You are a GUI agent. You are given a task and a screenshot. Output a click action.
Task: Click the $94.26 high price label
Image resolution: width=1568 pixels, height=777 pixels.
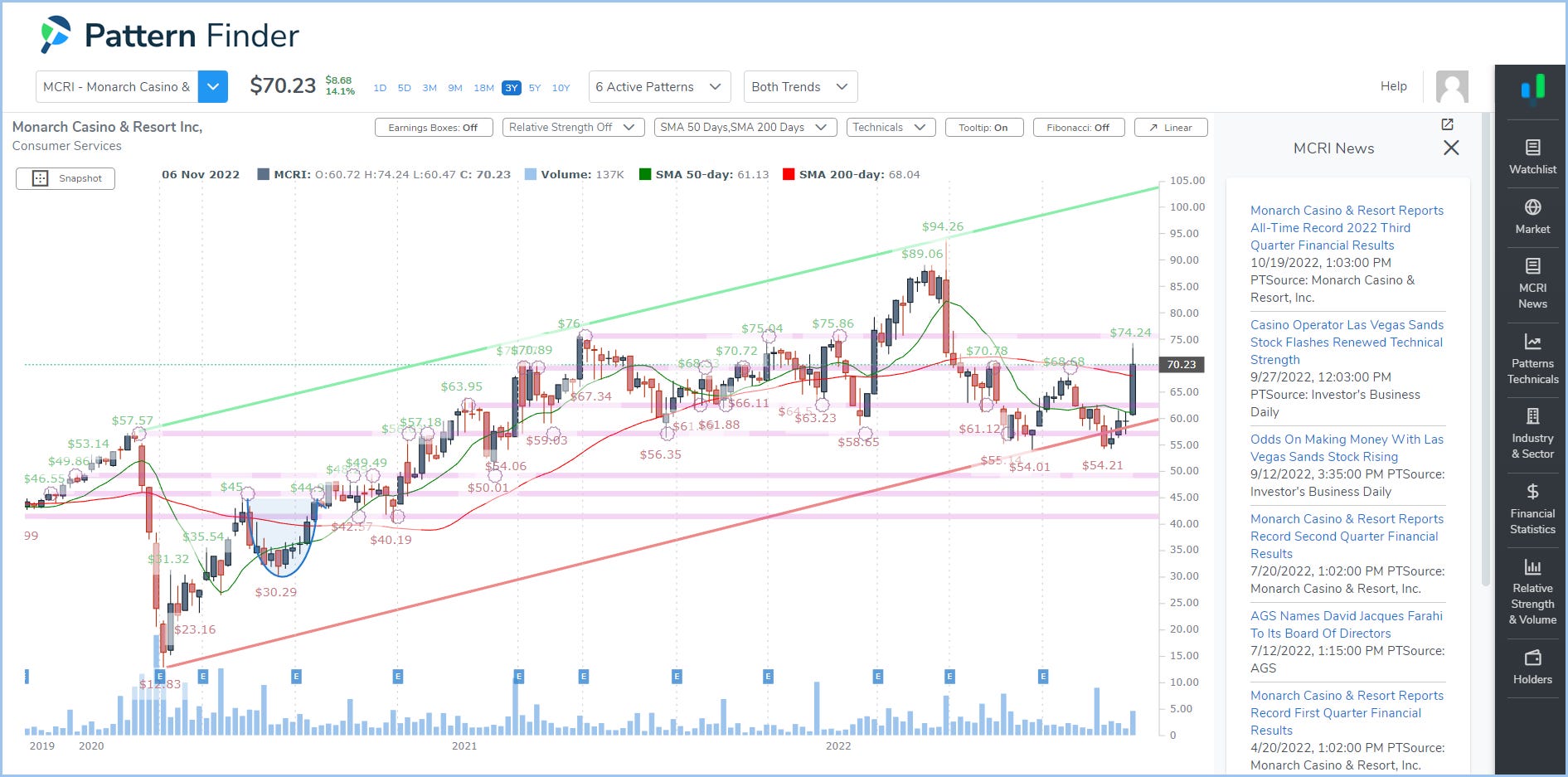tap(943, 226)
